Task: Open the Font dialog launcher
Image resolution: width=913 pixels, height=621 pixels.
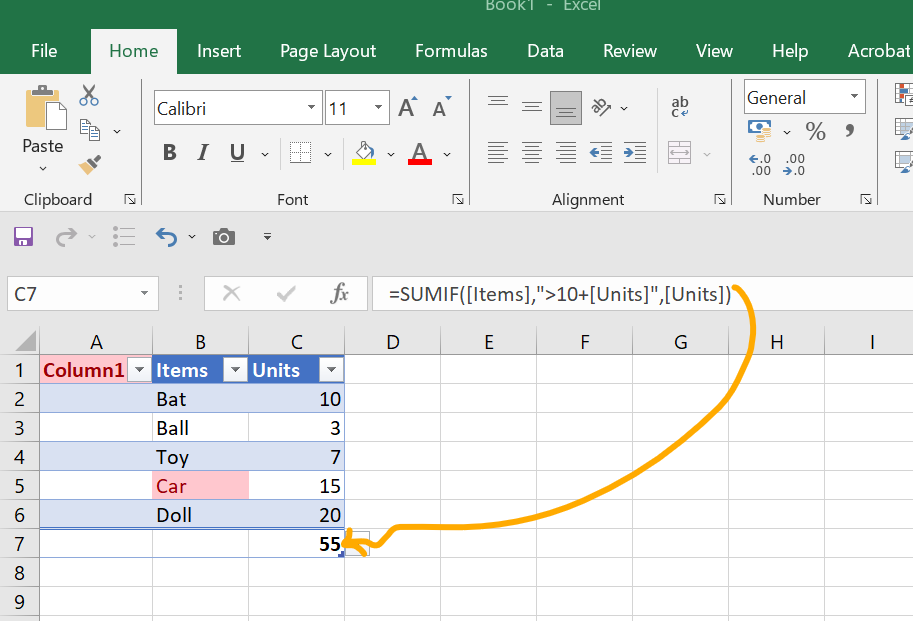Action: pyautogui.click(x=458, y=199)
